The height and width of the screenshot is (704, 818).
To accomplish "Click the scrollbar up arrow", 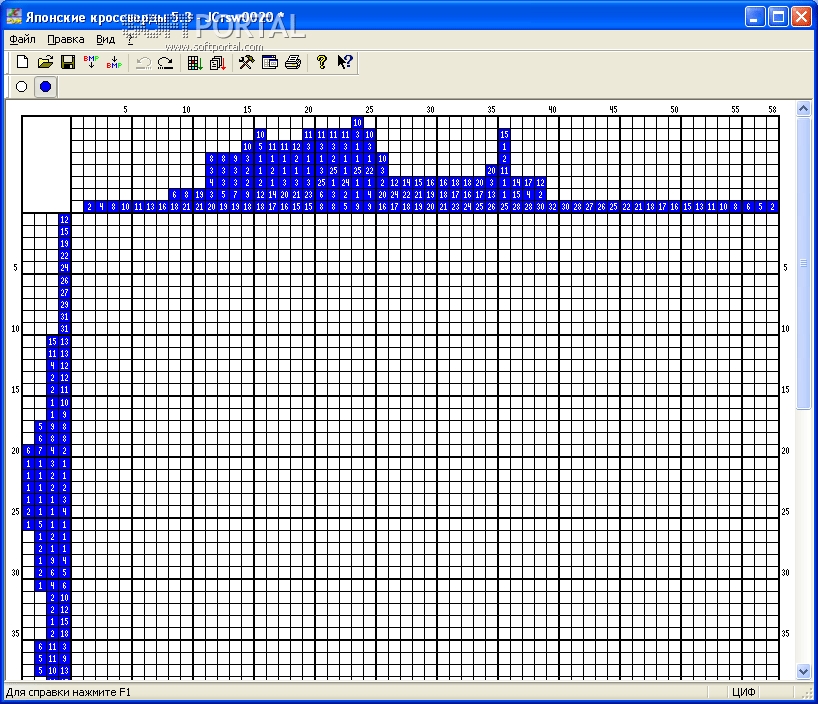I will point(803,108).
